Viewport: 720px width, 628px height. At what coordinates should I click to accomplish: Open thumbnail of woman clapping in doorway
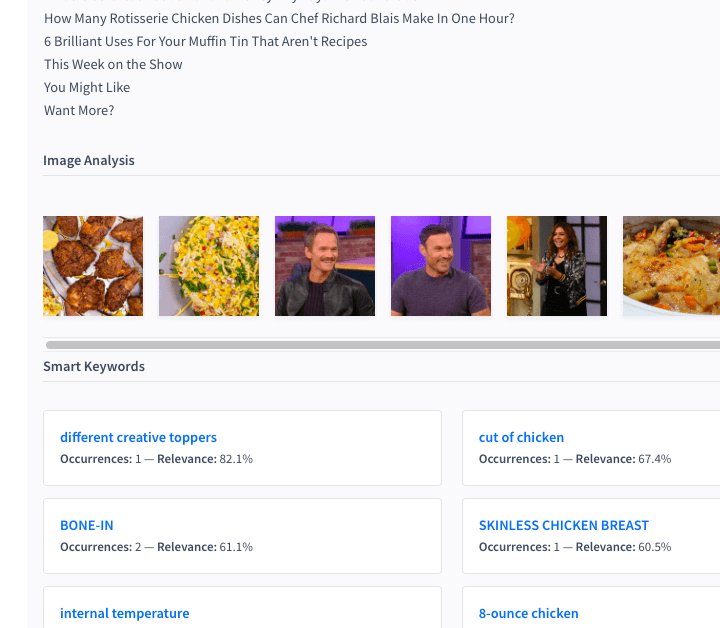click(x=557, y=266)
